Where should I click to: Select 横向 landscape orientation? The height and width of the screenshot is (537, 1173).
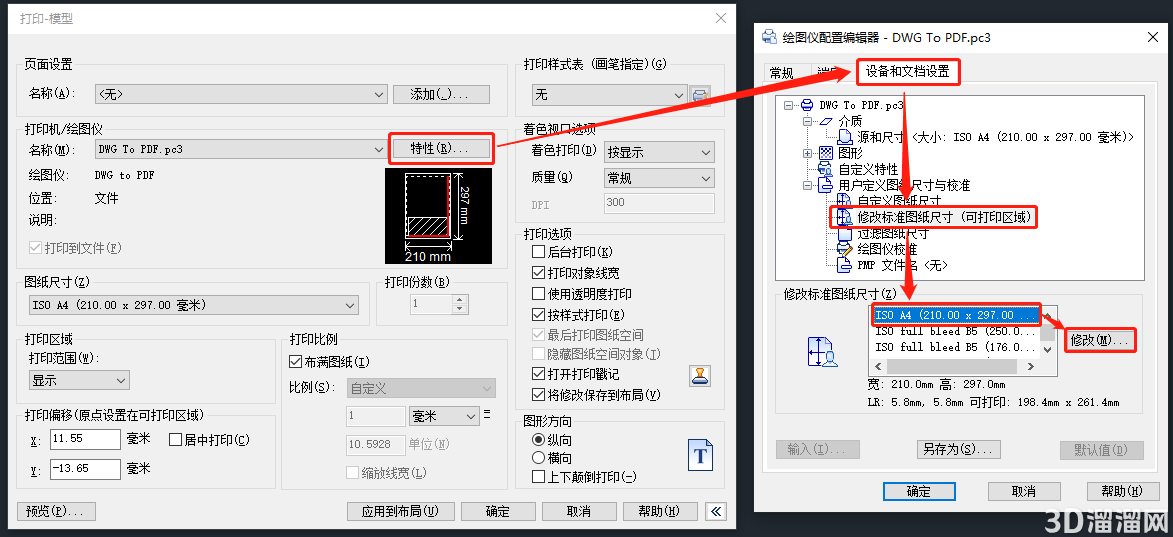[538, 458]
